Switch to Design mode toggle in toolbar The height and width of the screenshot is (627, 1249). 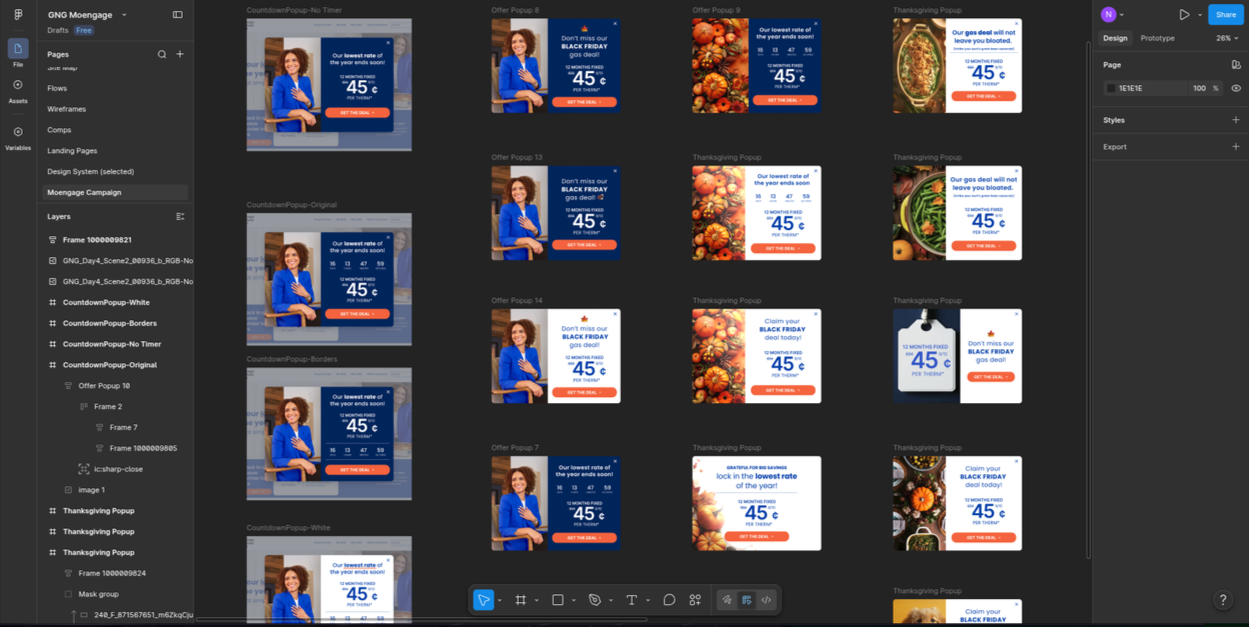(747, 600)
